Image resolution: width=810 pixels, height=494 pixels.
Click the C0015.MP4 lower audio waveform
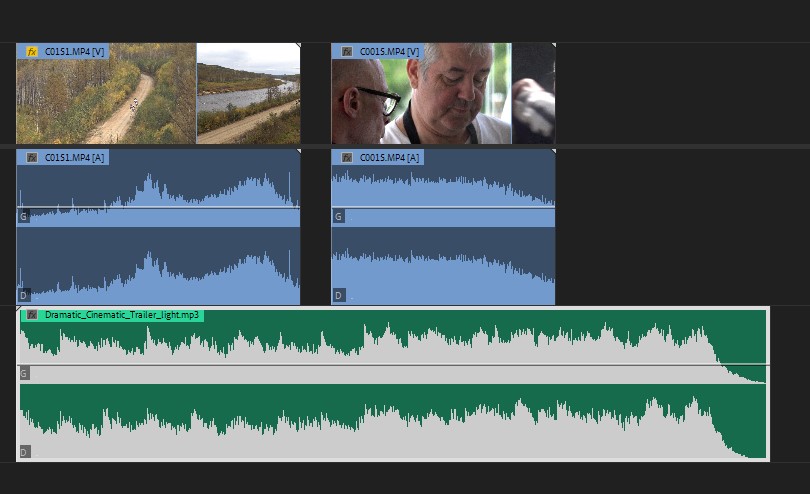[x=443, y=266]
